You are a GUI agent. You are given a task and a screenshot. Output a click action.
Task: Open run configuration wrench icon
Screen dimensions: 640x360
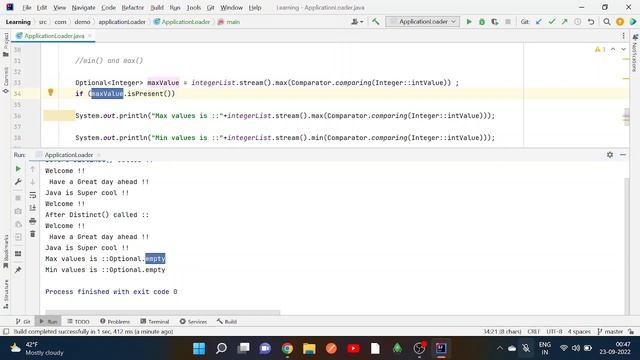pyautogui.click(x=18, y=182)
